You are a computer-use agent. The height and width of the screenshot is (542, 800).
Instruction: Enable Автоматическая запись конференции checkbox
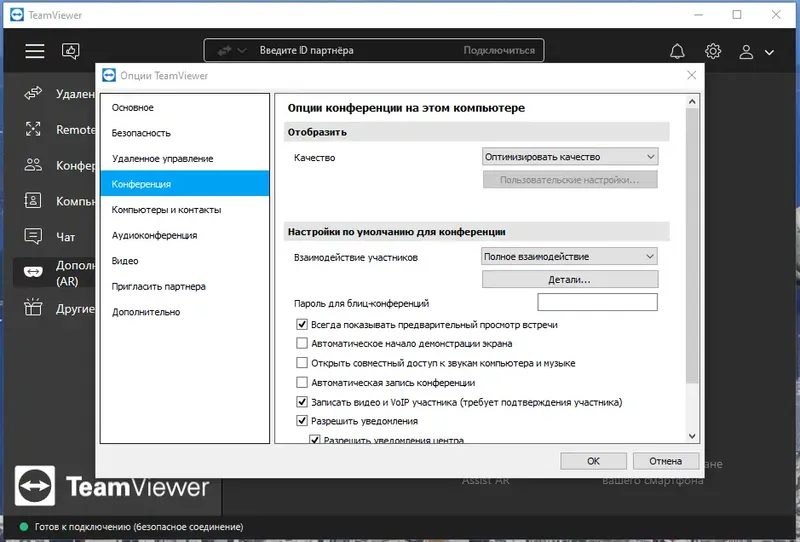click(x=302, y=382)
